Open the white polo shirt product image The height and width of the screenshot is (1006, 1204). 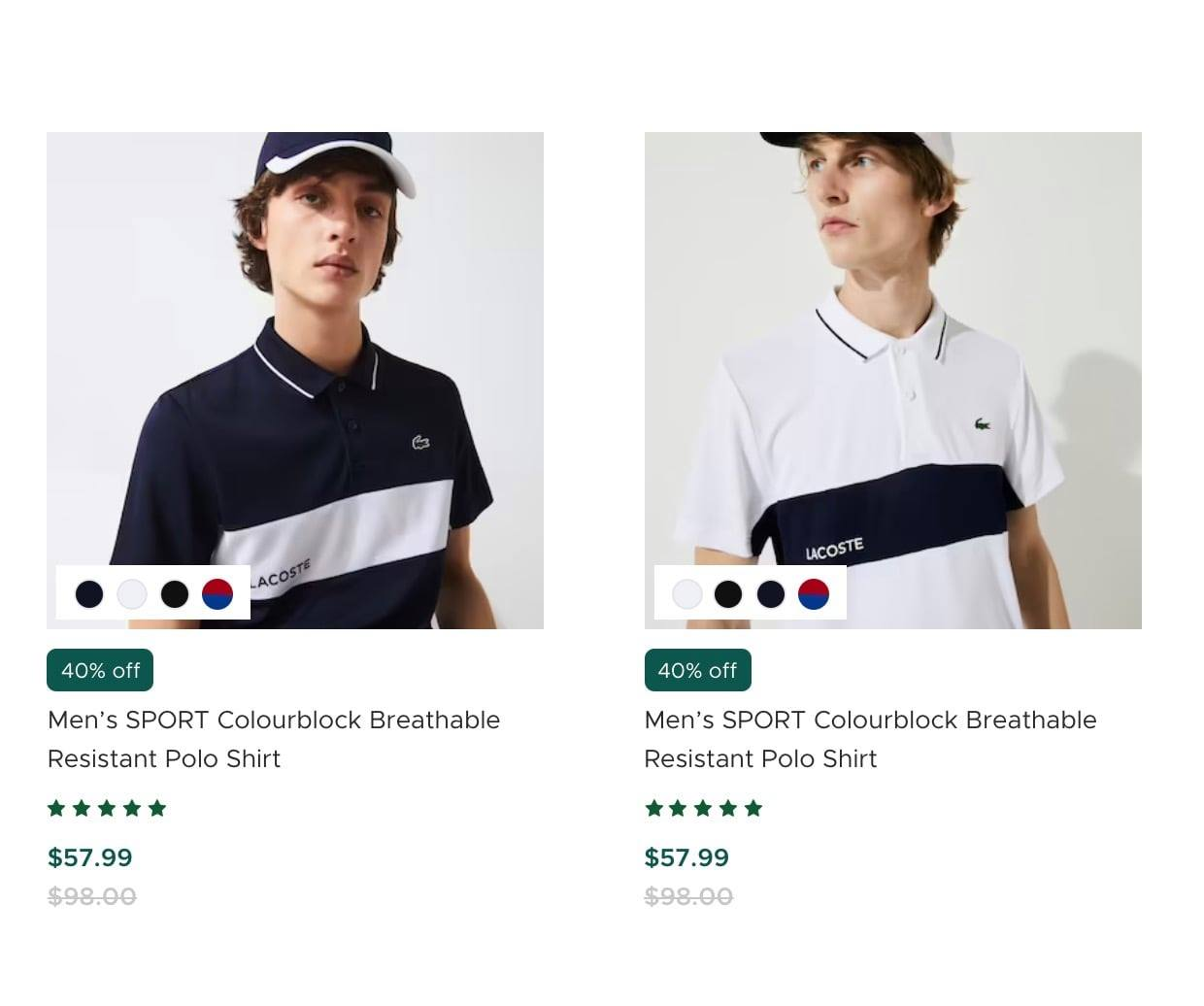click(893, 350)
